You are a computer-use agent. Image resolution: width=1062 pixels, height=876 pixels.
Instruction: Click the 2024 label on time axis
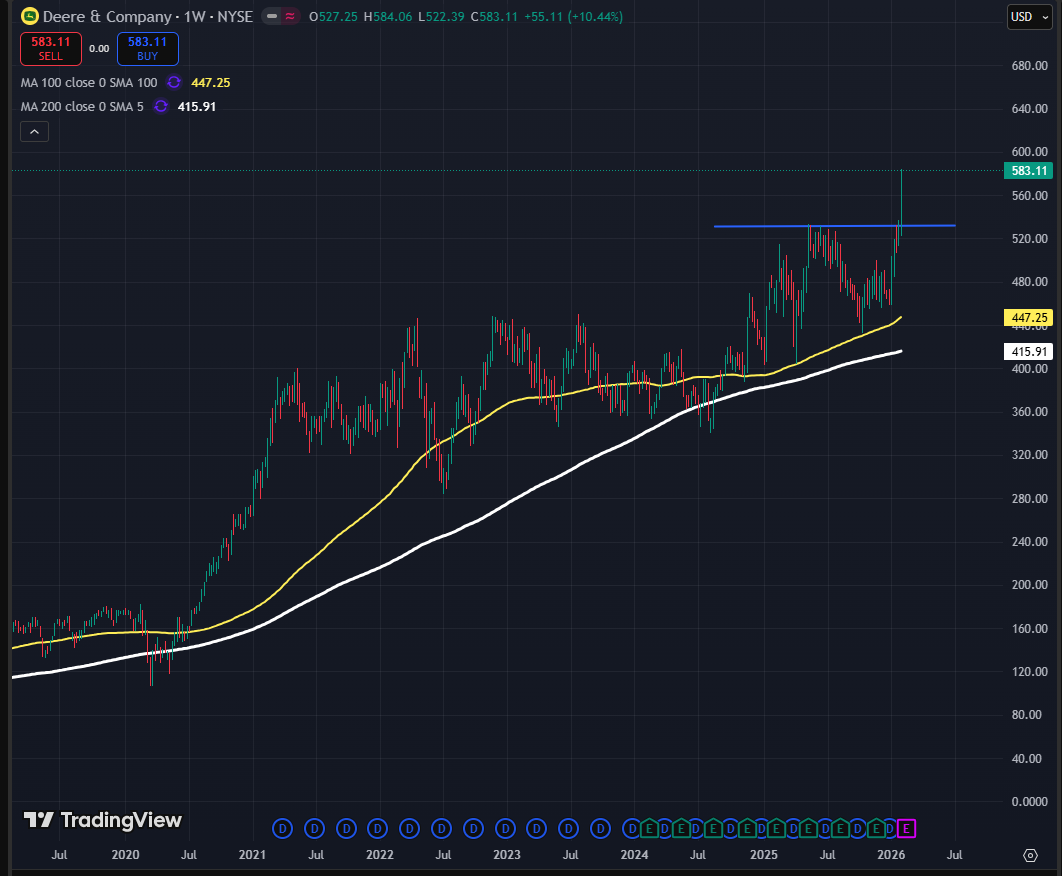click(635, 854)
